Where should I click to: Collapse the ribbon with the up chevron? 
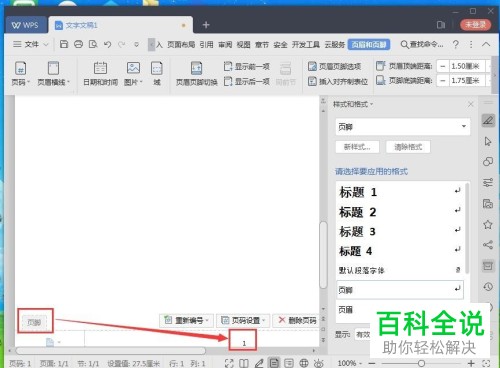tap(486, 44)
